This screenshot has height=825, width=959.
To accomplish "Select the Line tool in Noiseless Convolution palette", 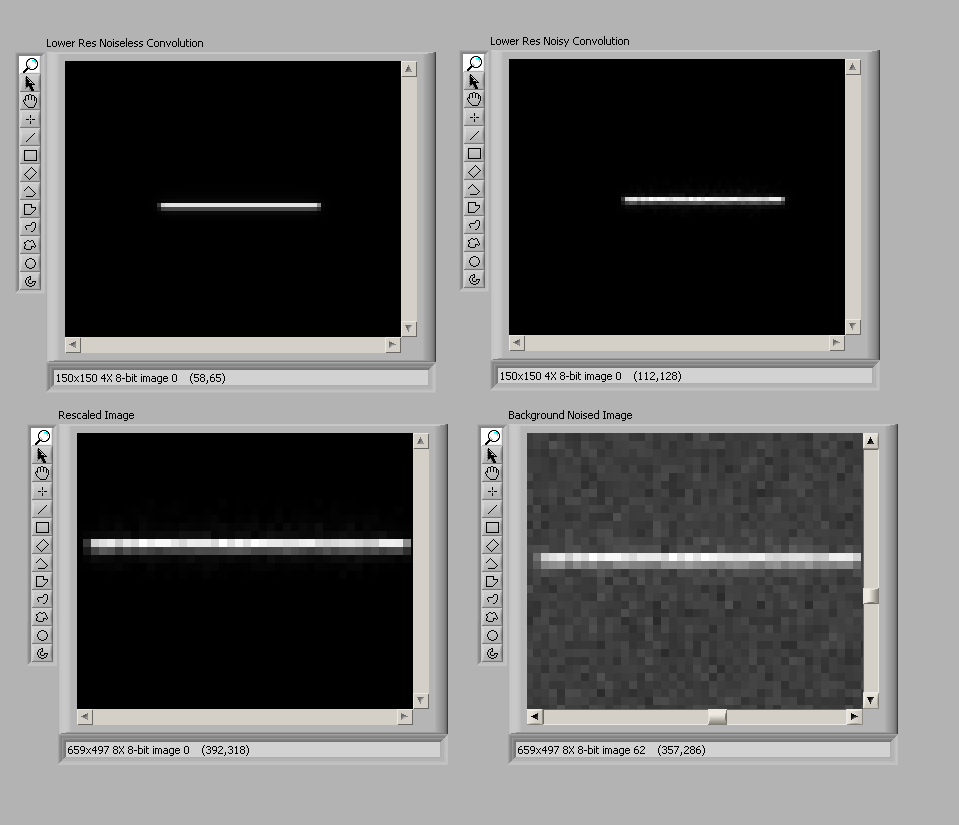I will [x=30, y=137].
